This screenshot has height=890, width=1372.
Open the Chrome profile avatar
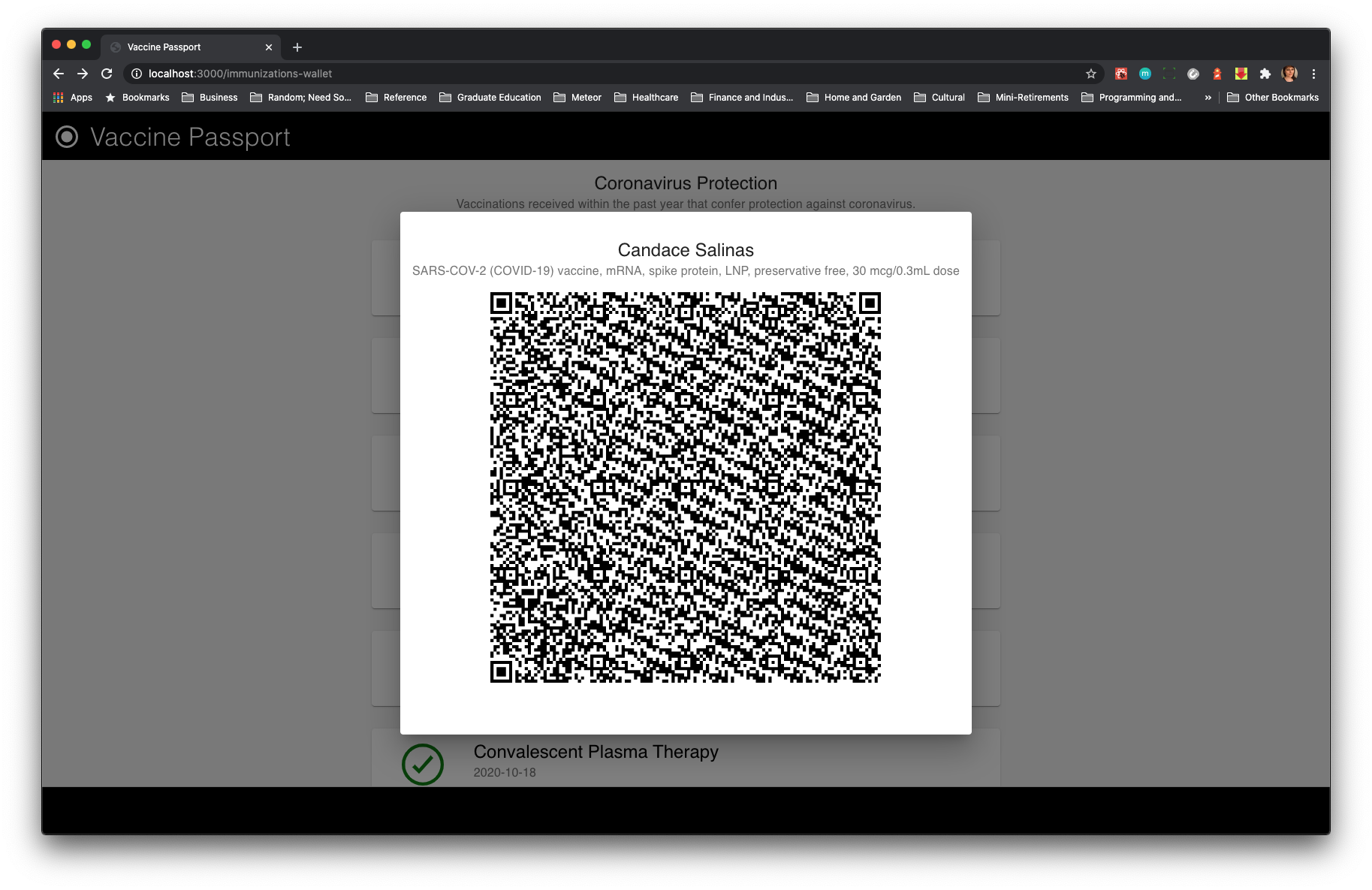(x=1289, y=74)
